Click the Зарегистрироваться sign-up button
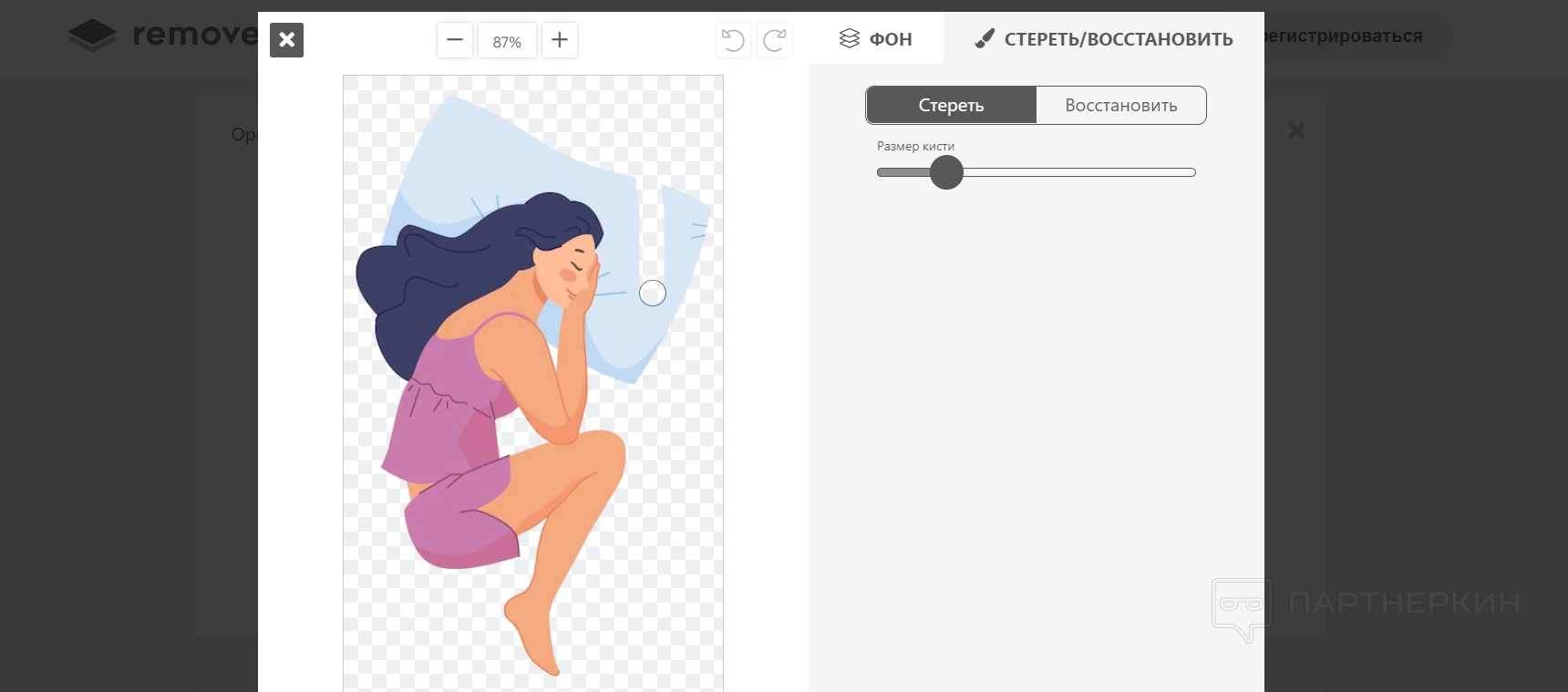Screen dimensions: 1568x692 click(x=1345, y=36)
